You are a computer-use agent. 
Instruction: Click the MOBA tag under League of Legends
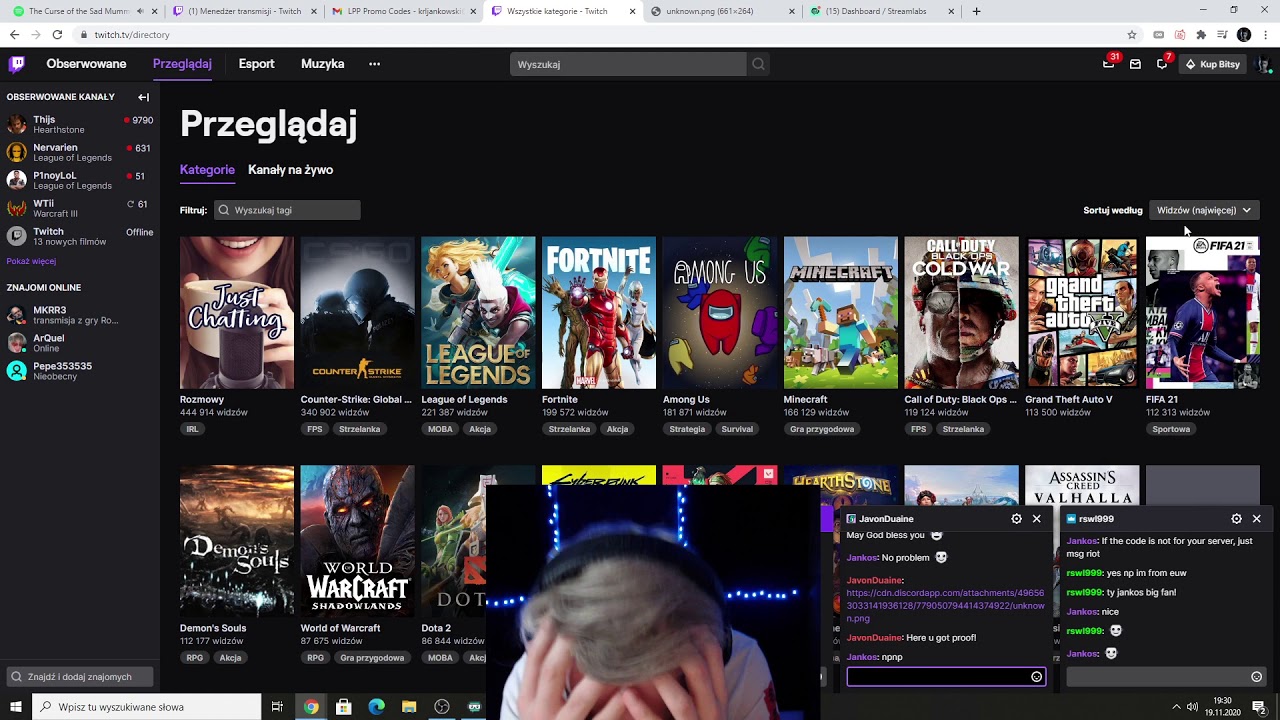point(440,429)
